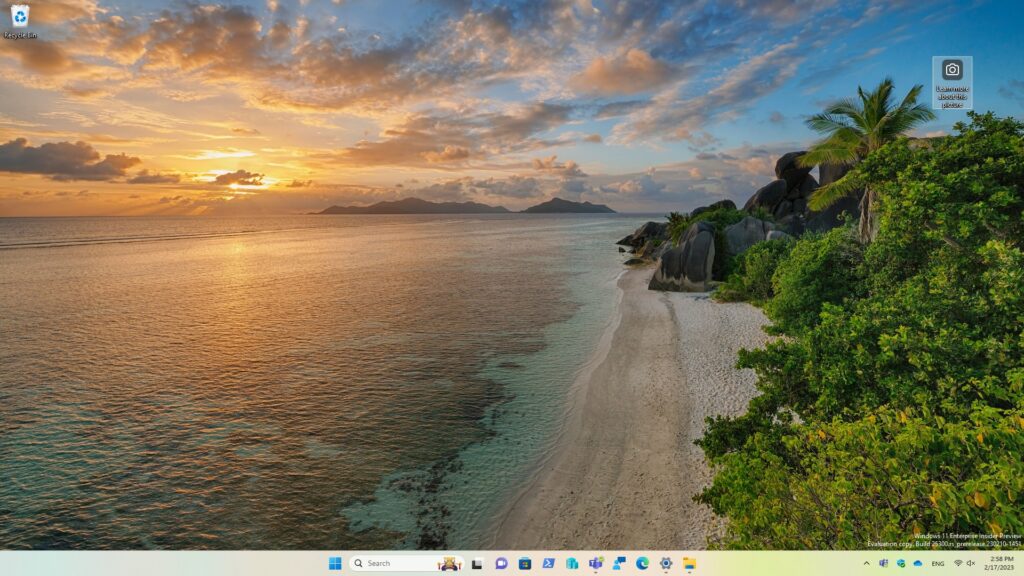1024x576 pixels.
Task: Open File Explorer from the taskbar
Action: point(689,563)
